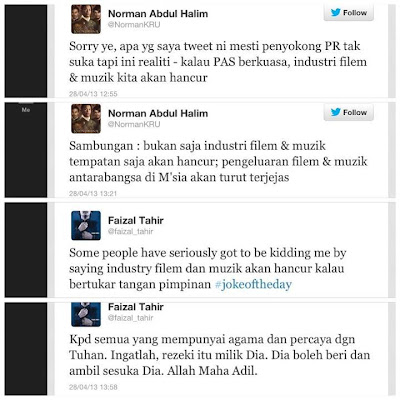
Task: Open @faizal_tahir handle in last tweet
Action: (x=130, y=318)
